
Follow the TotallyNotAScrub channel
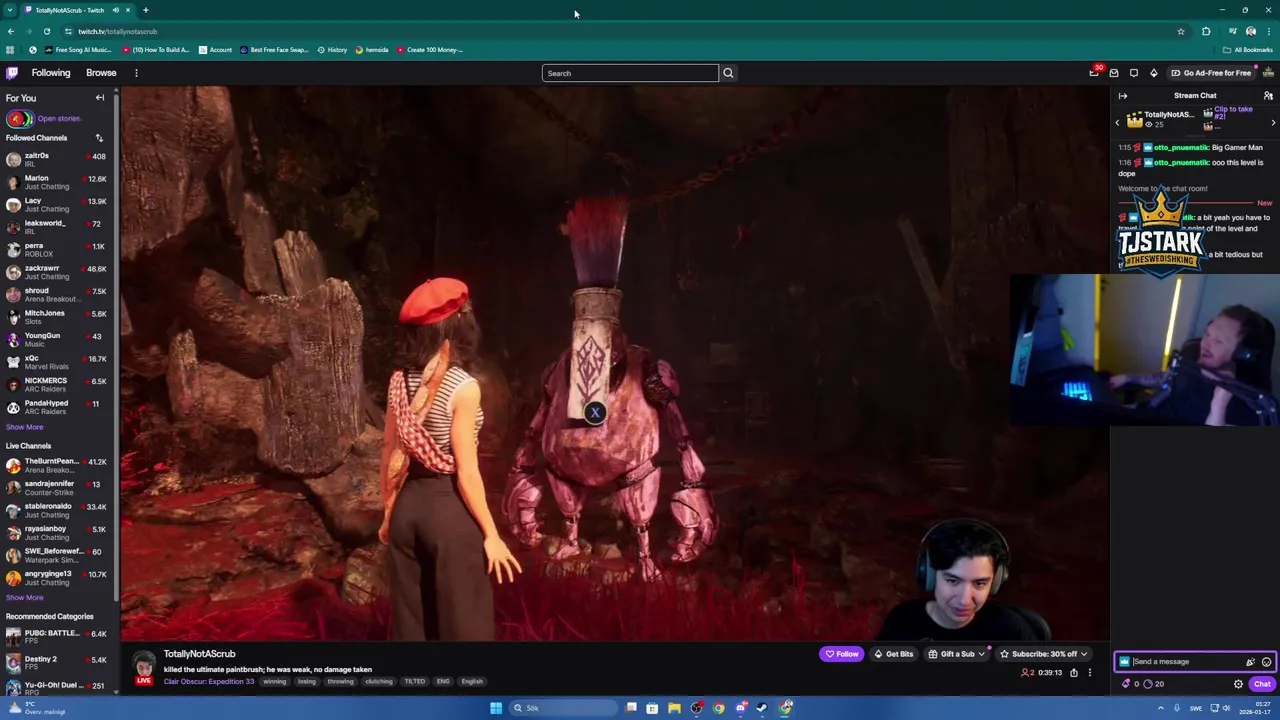tap(841, 654)
